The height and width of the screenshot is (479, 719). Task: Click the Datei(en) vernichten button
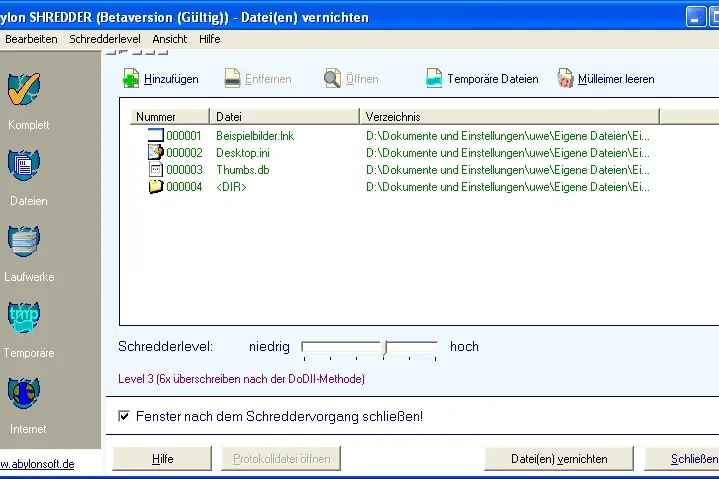point(559,459)
